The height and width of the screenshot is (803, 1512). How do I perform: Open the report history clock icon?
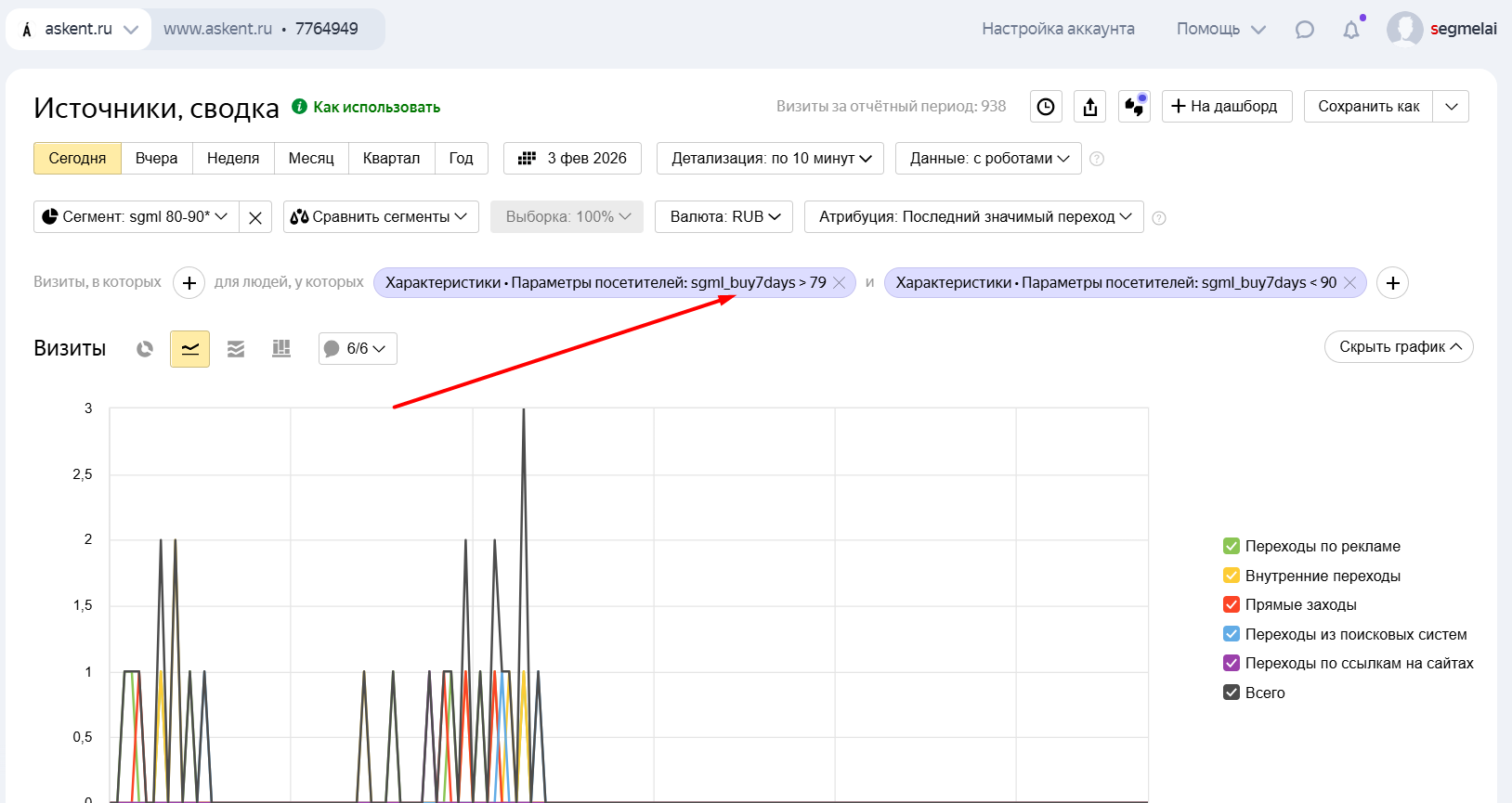[1046, 107]
